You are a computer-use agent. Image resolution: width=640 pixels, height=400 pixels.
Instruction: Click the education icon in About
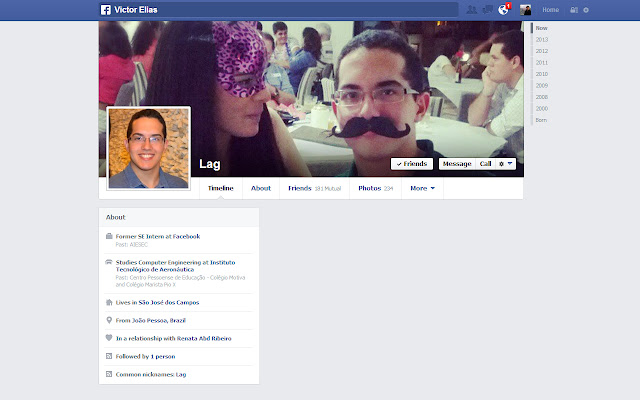coord(109,262)
